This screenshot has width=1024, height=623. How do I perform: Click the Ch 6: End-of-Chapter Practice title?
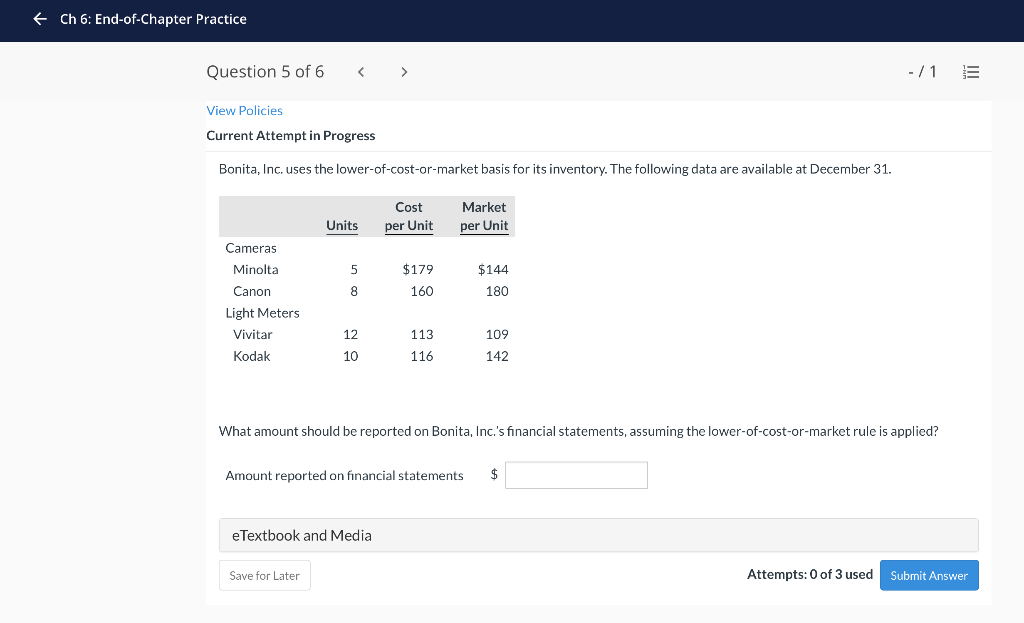tap(153, 19)
